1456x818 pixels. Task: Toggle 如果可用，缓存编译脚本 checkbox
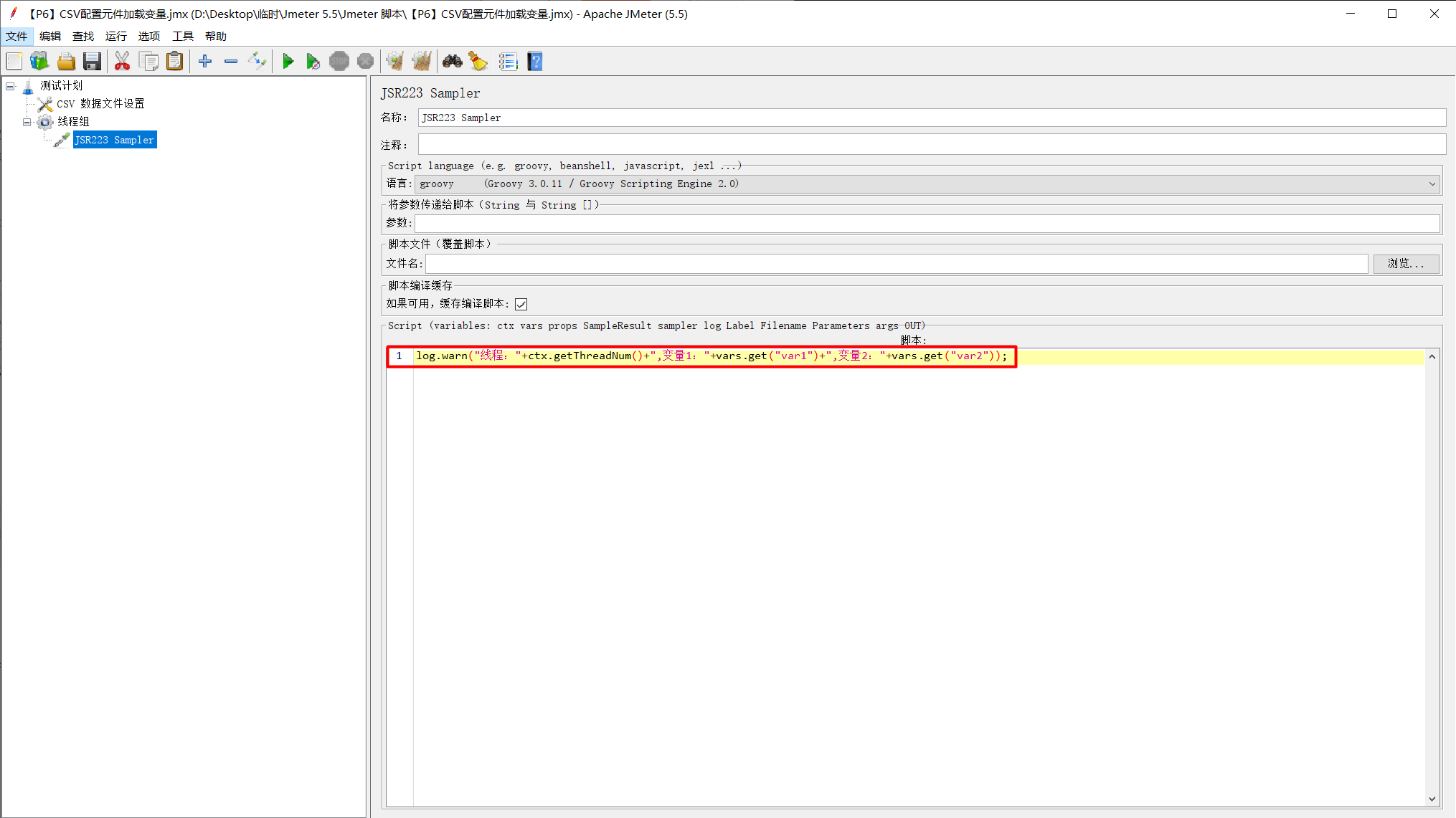[x=522, y=304]
